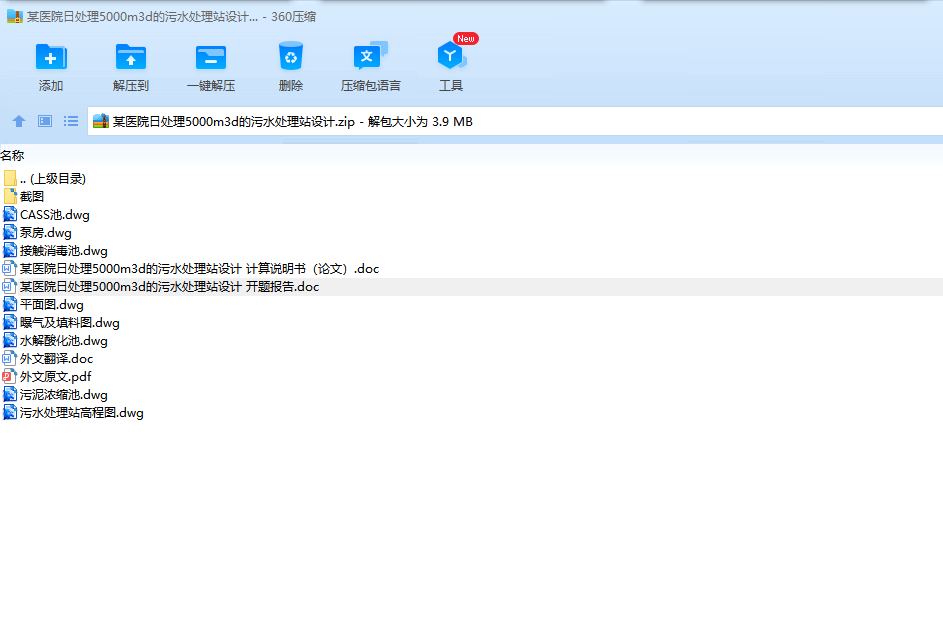Click the dwg icon beside CASS池.dwg
Viewport: 943px width, 644px height.
point(10,214)
